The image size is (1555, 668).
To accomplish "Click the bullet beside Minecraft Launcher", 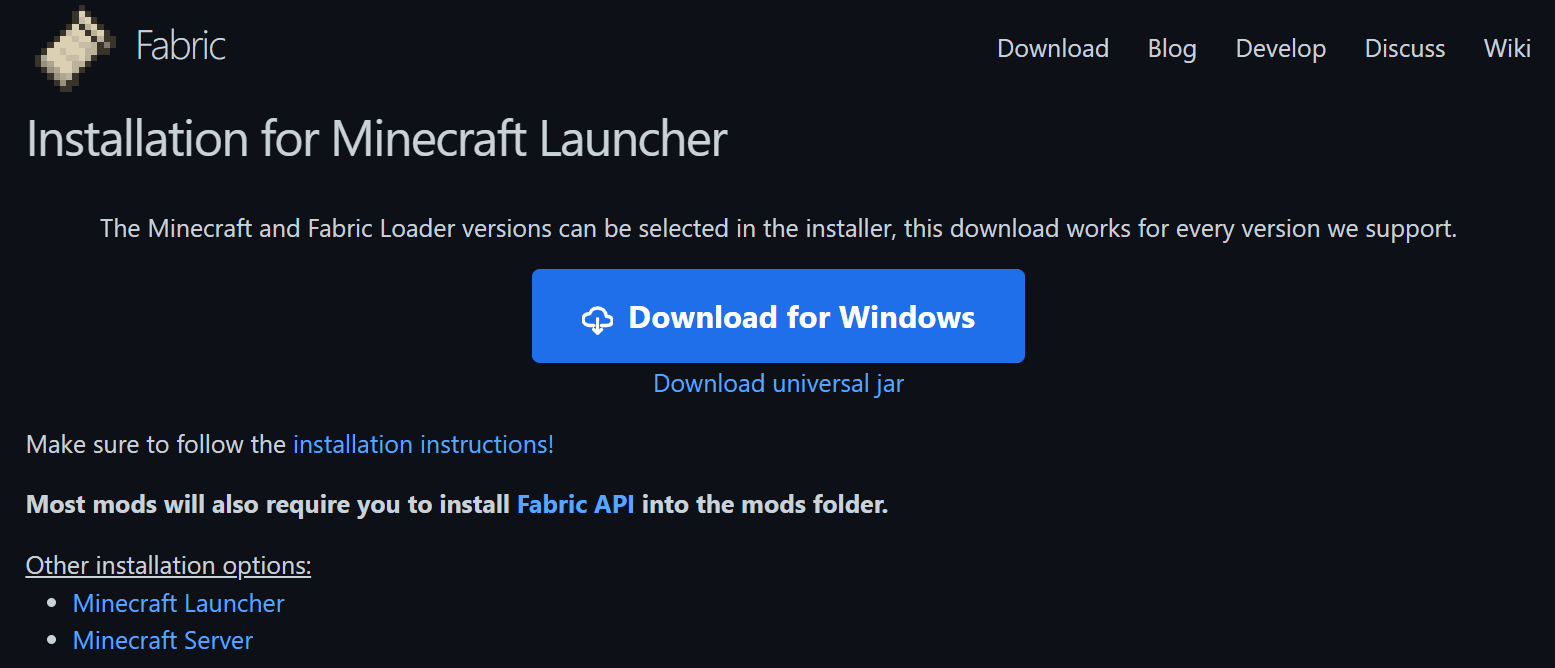I will click(52, 603).
